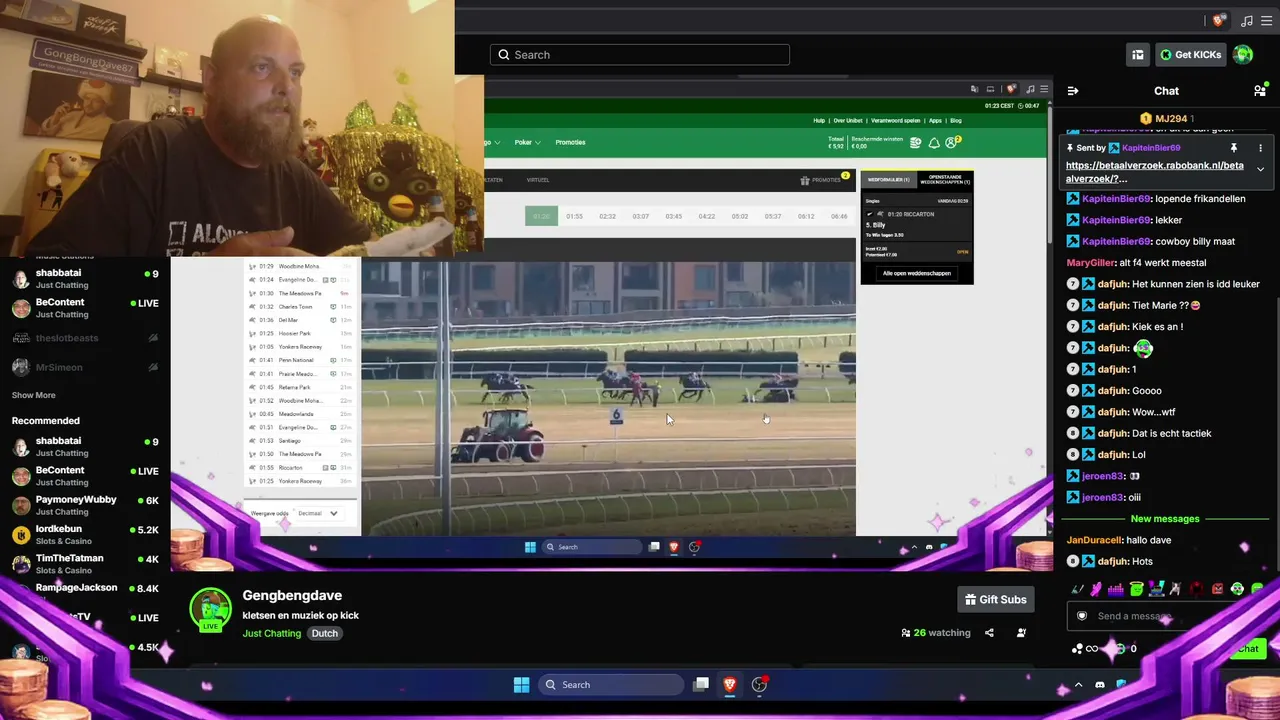Open the profile avatar menu
The width and height of the screenshot is (1280, 720).
point(1243,55)
